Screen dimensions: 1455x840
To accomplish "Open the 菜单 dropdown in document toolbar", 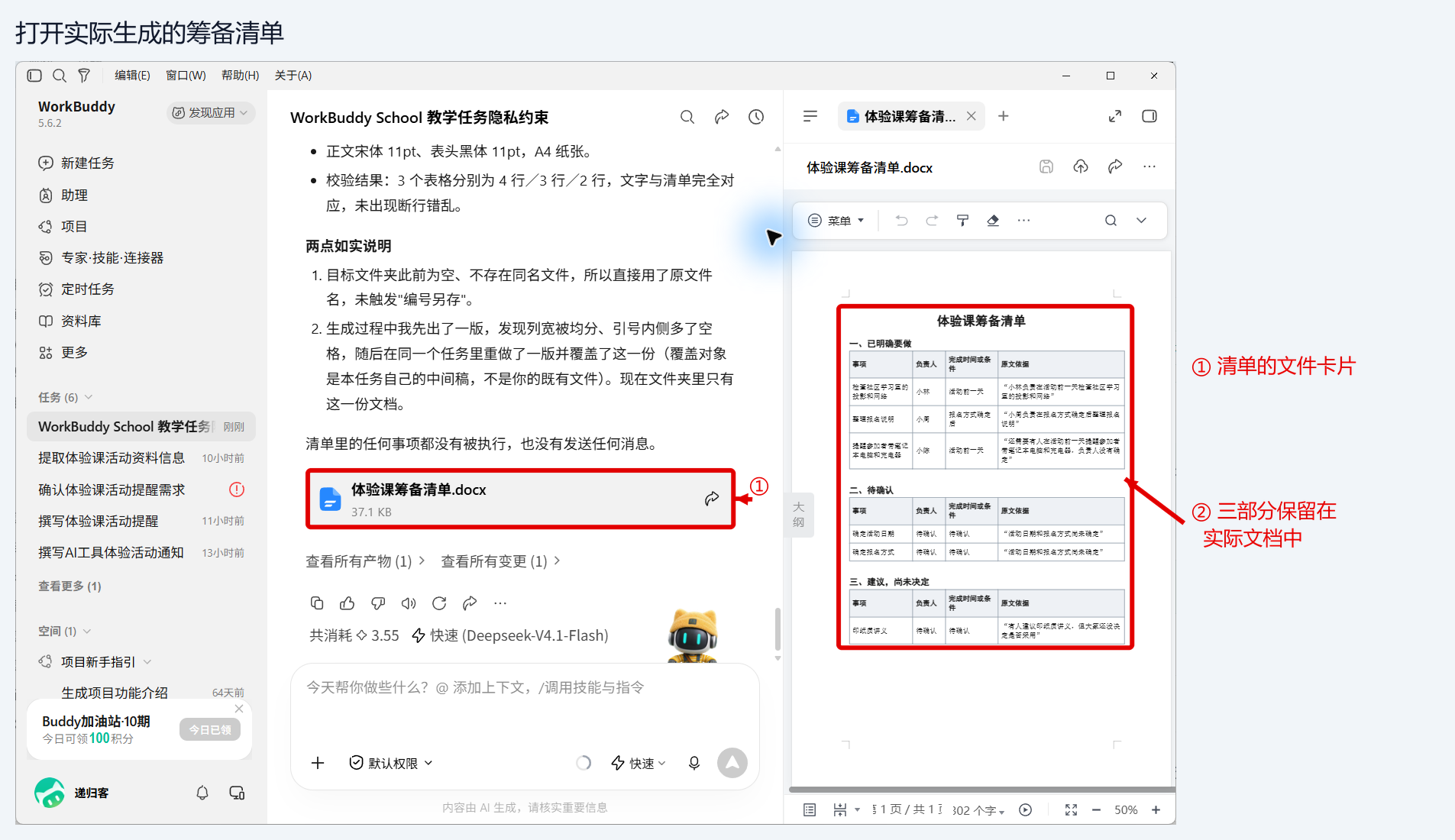I will pos(836,221).
